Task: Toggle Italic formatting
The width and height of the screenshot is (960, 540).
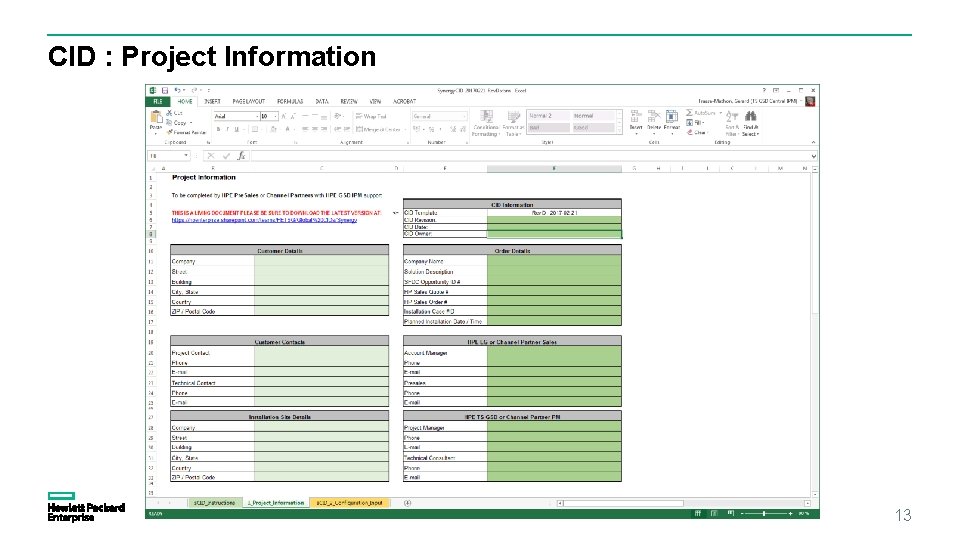Action: click(227, 129)
